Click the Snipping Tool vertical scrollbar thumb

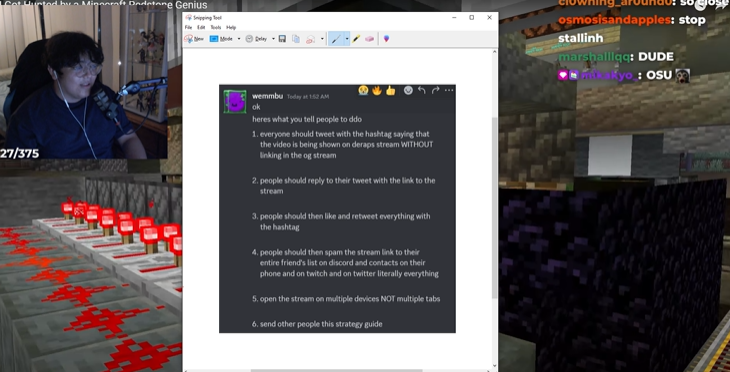click(494, 207)
